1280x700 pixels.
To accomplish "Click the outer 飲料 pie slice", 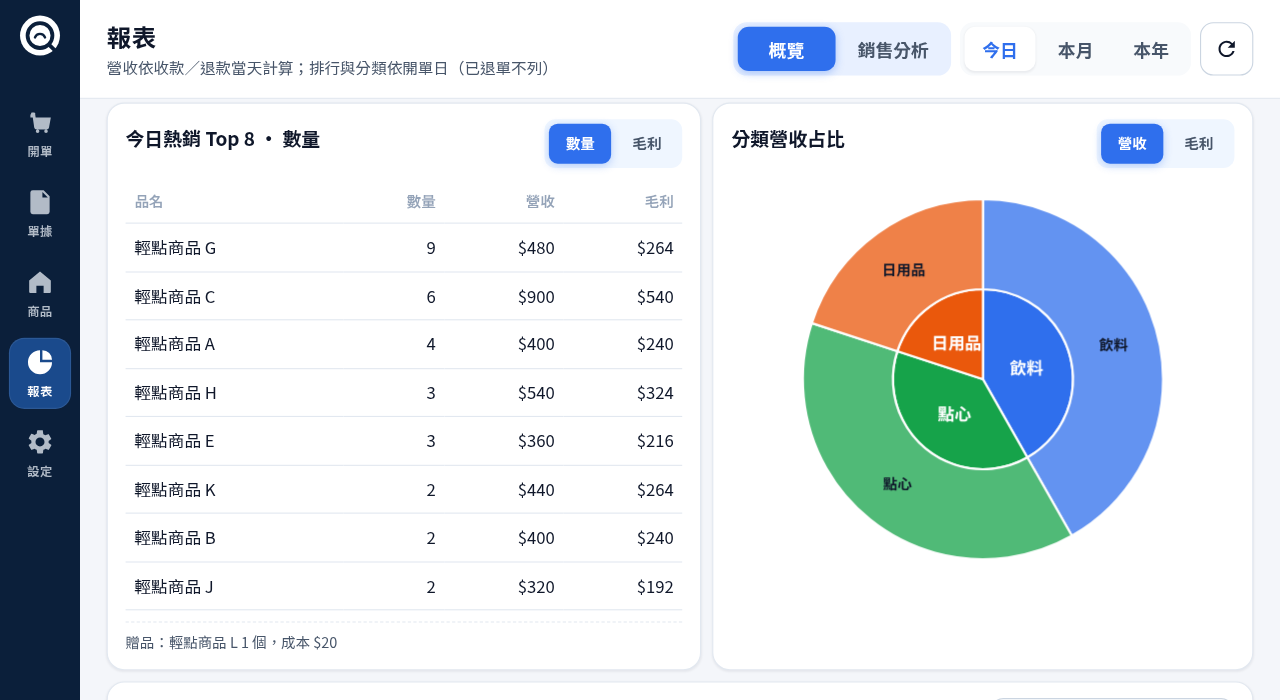I will pyautogui.click(x=1113, y=345).
